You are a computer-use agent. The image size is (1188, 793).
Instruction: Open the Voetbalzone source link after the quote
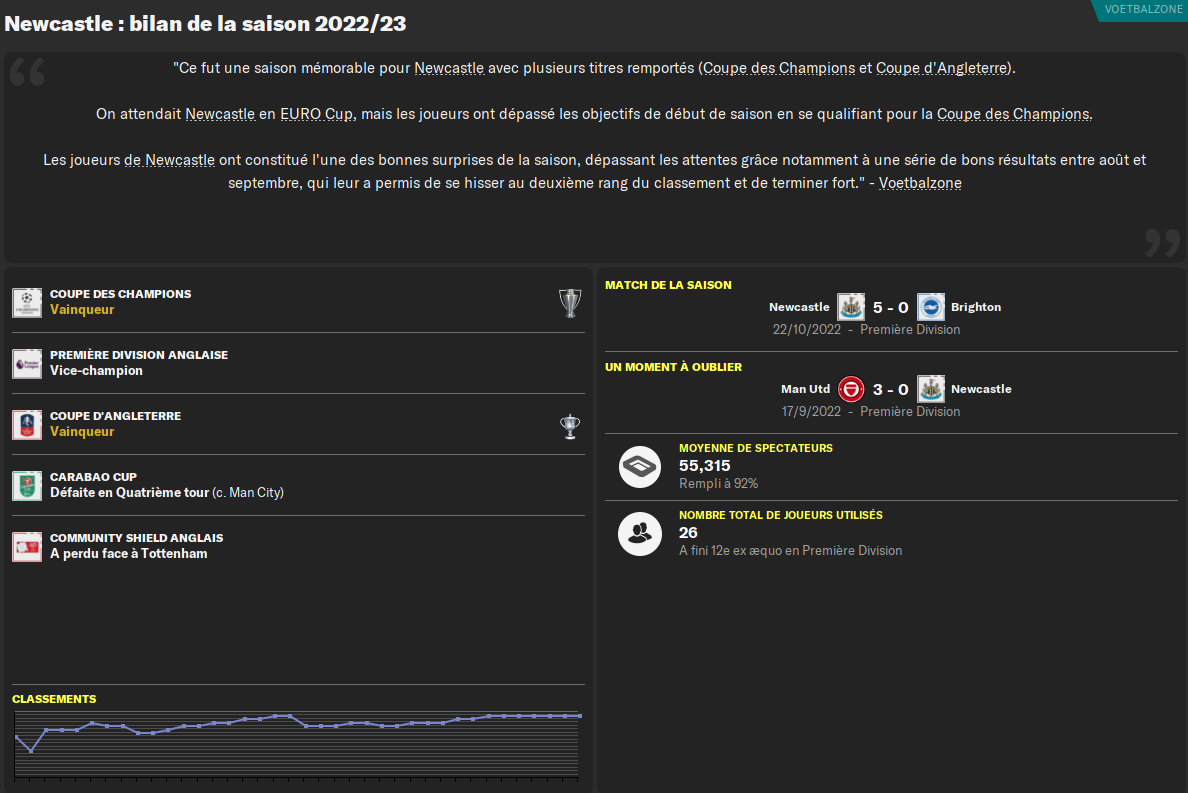click(920, 183)
